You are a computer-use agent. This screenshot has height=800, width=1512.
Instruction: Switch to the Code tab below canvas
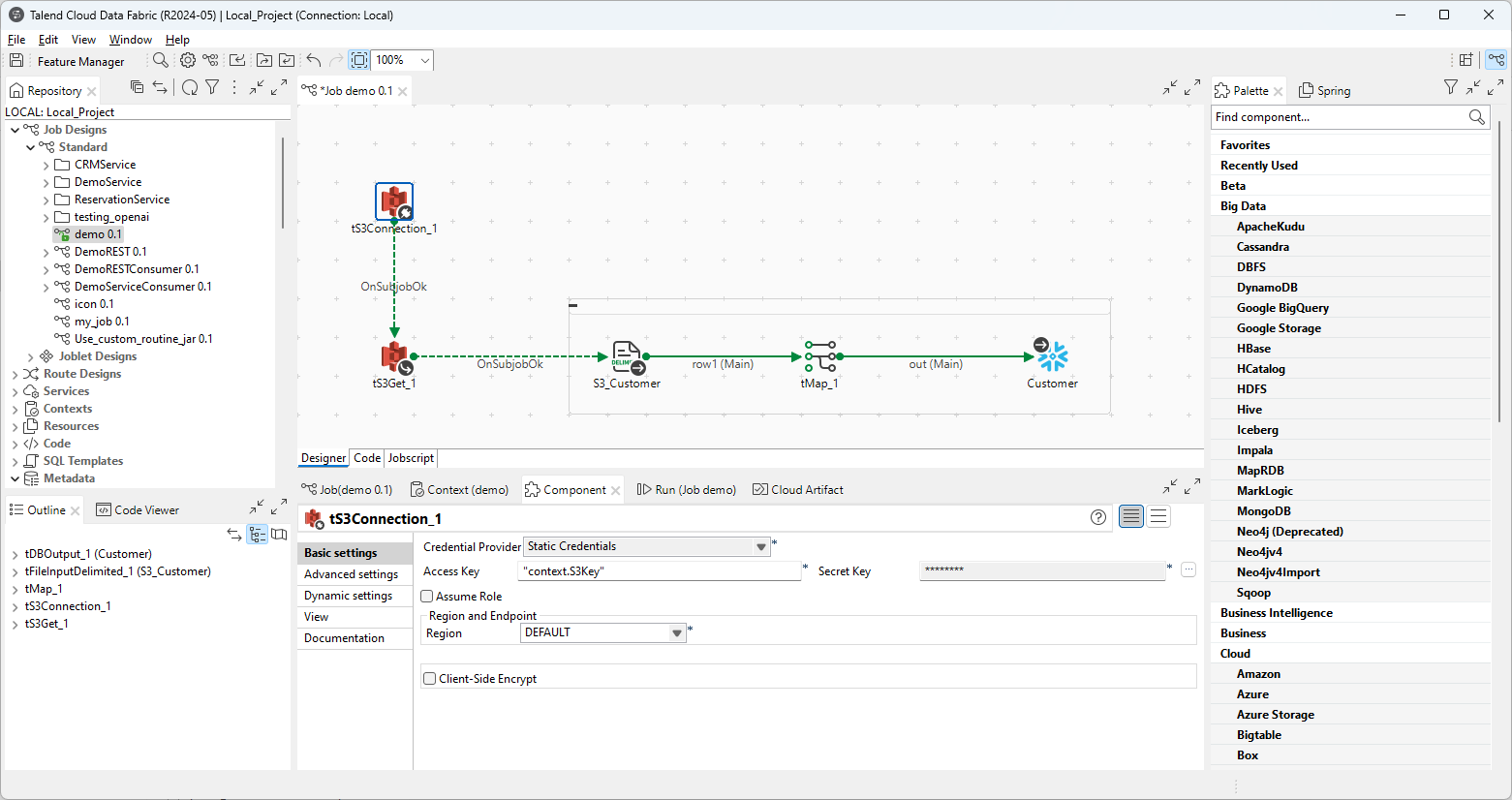coord(367,458)
